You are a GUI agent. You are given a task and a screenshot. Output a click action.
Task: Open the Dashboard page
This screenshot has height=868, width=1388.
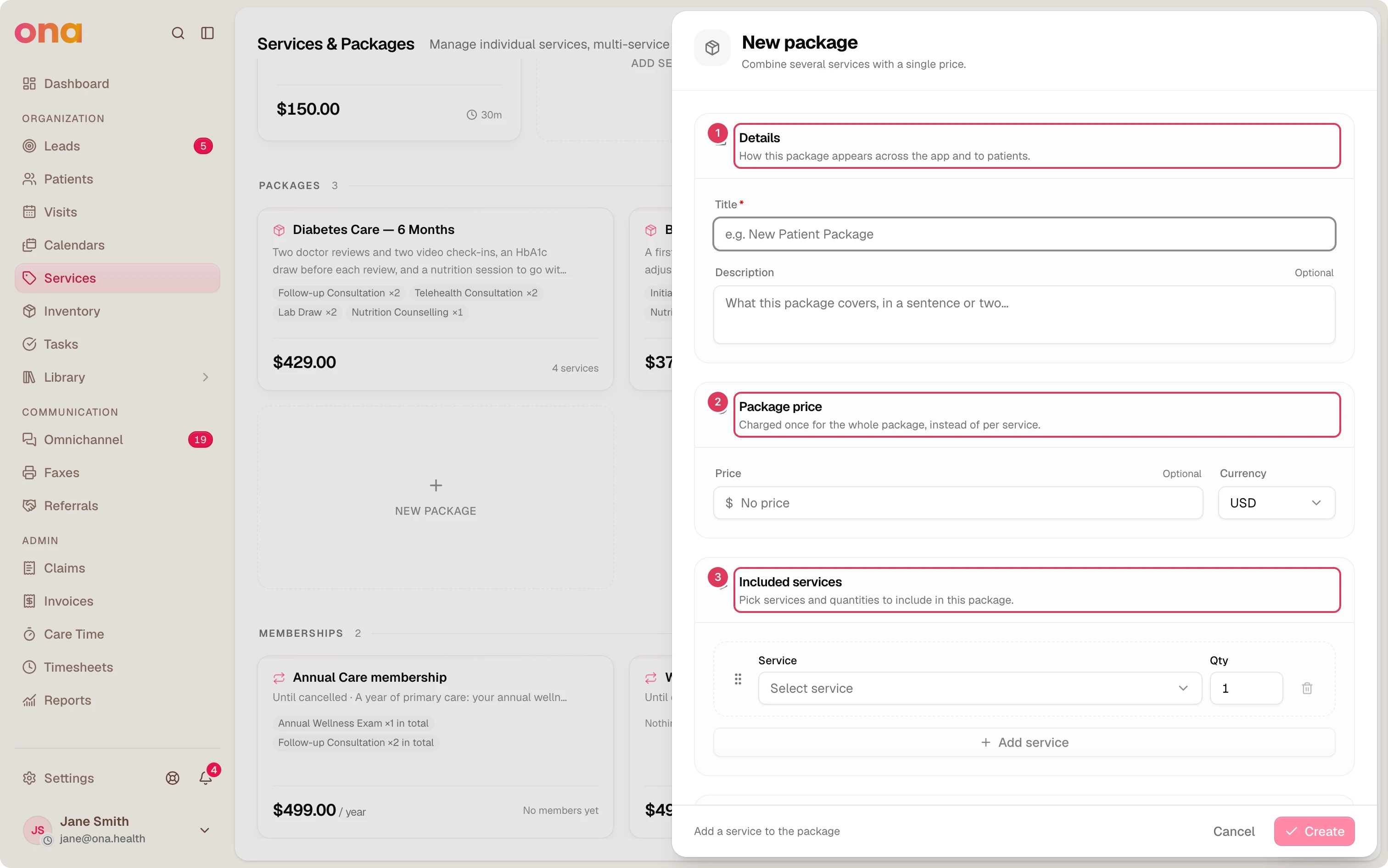tap(117, 84)
